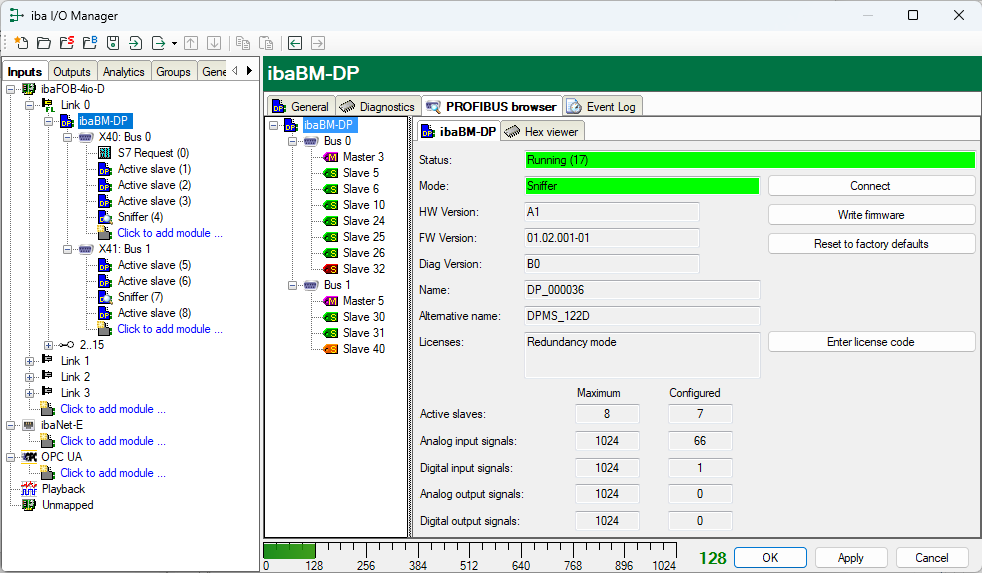Click the new configuration icon with star
982x573 pixels.
point(20,43)
